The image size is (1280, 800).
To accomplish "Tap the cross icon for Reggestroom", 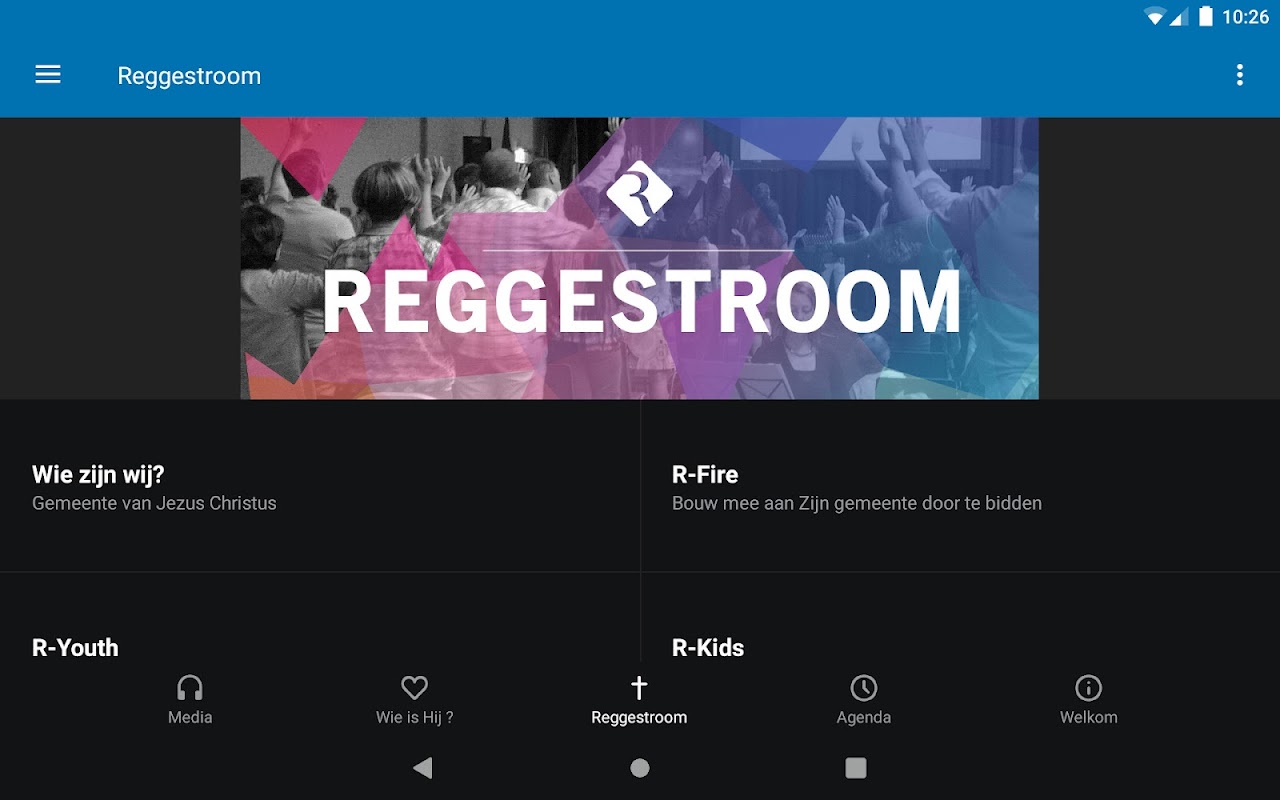I will click(x=639, y=688).
